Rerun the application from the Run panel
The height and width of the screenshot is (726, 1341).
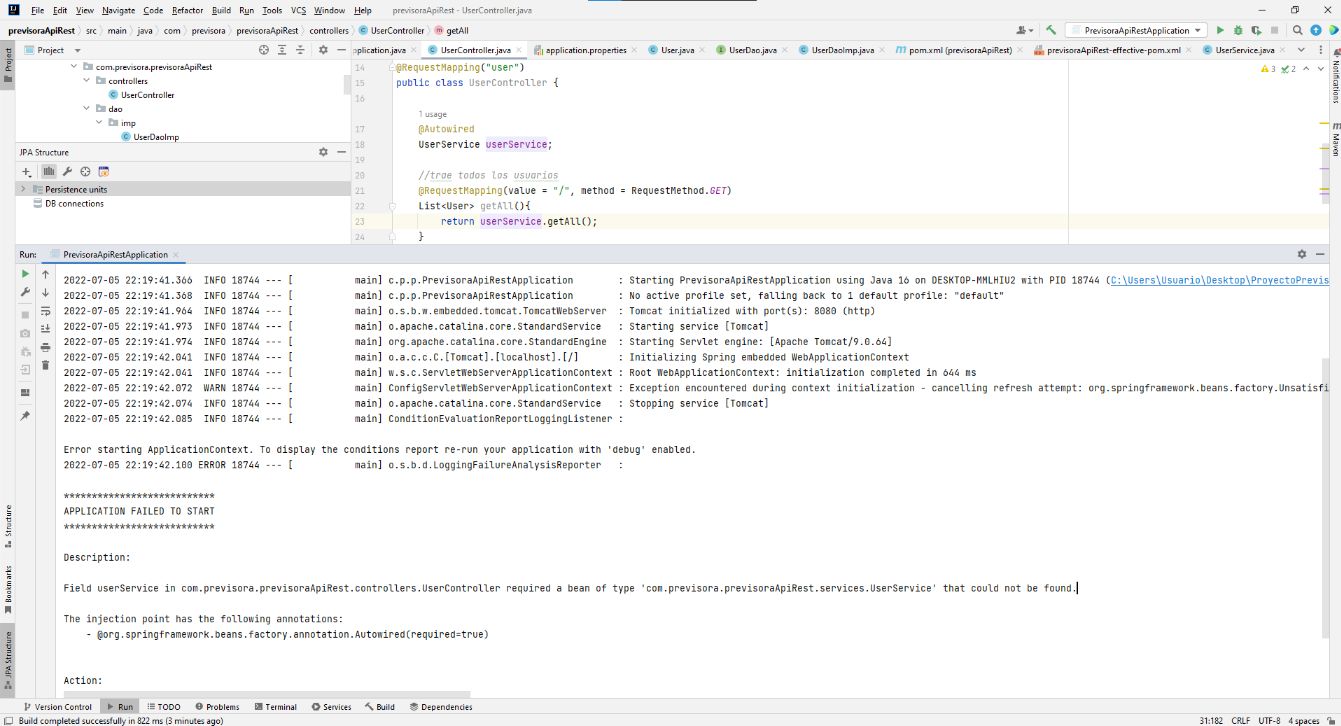coord(26,273)
